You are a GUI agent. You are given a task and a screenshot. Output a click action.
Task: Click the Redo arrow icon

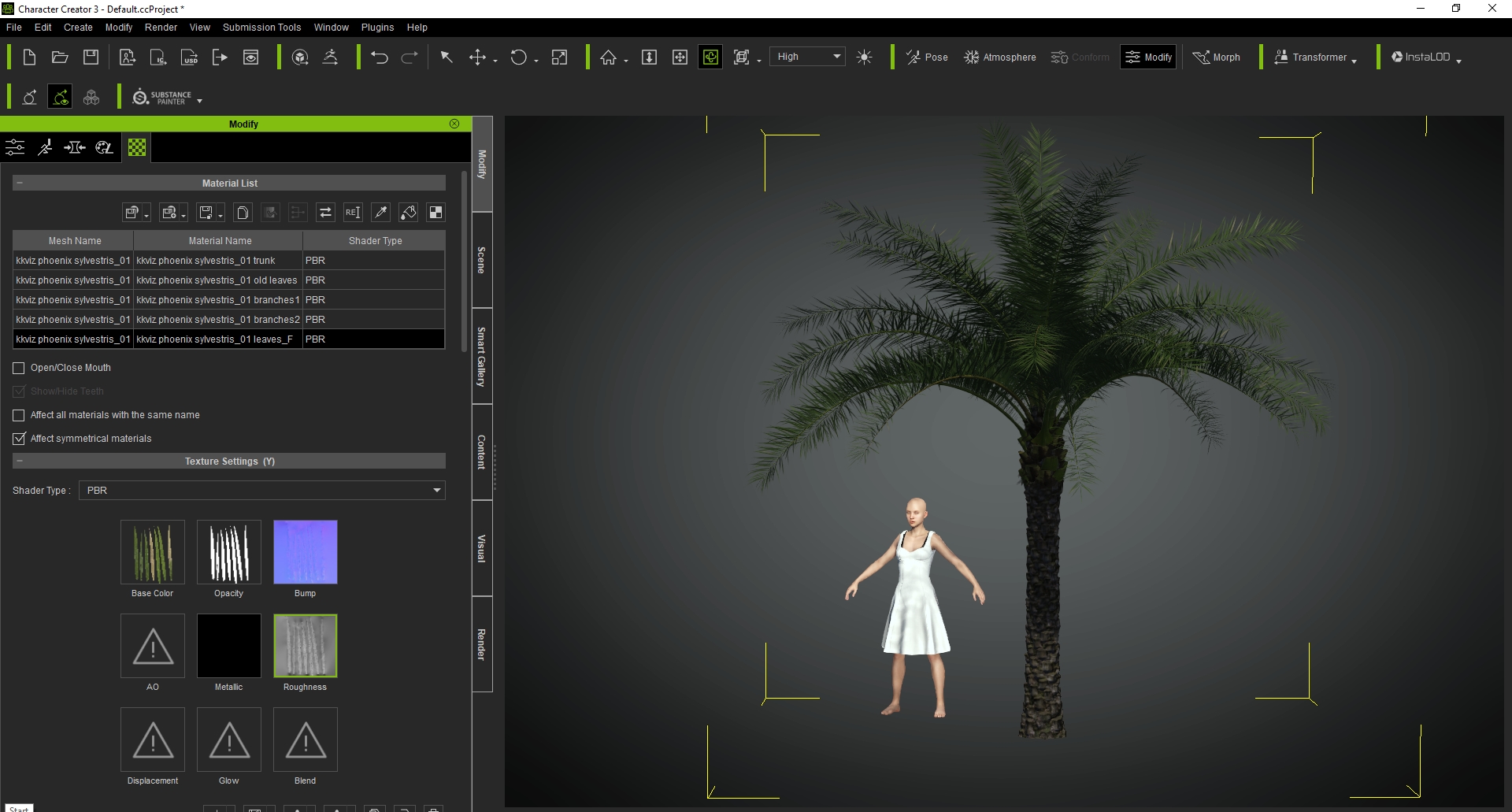[x=409, y=57]
